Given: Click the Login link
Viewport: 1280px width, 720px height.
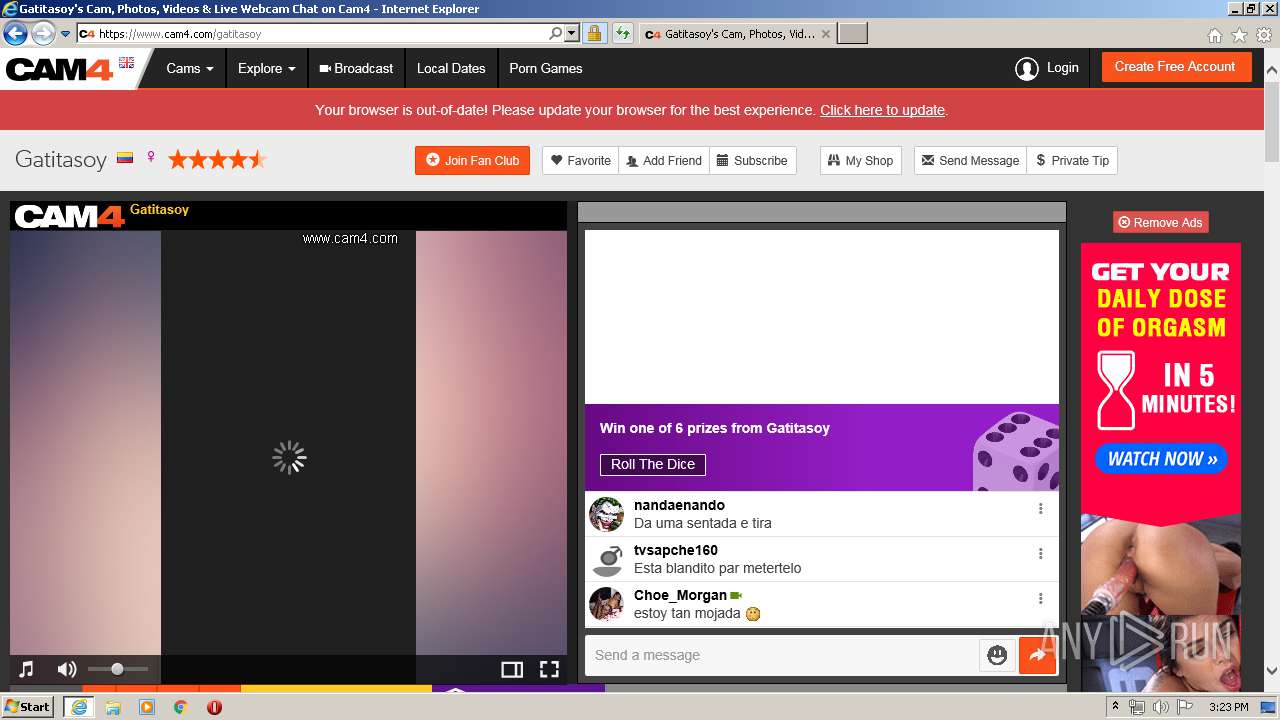Looking at the screenshot, I should coord(1047,68).
